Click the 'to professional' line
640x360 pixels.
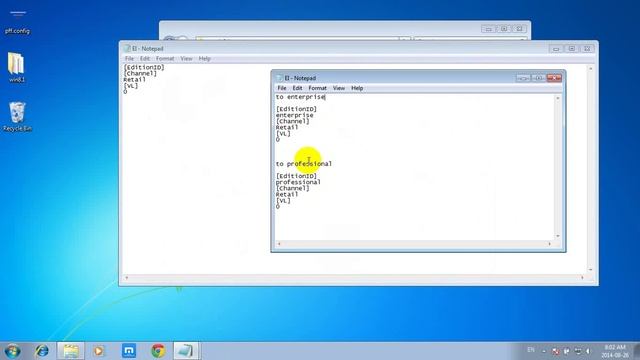304,164
